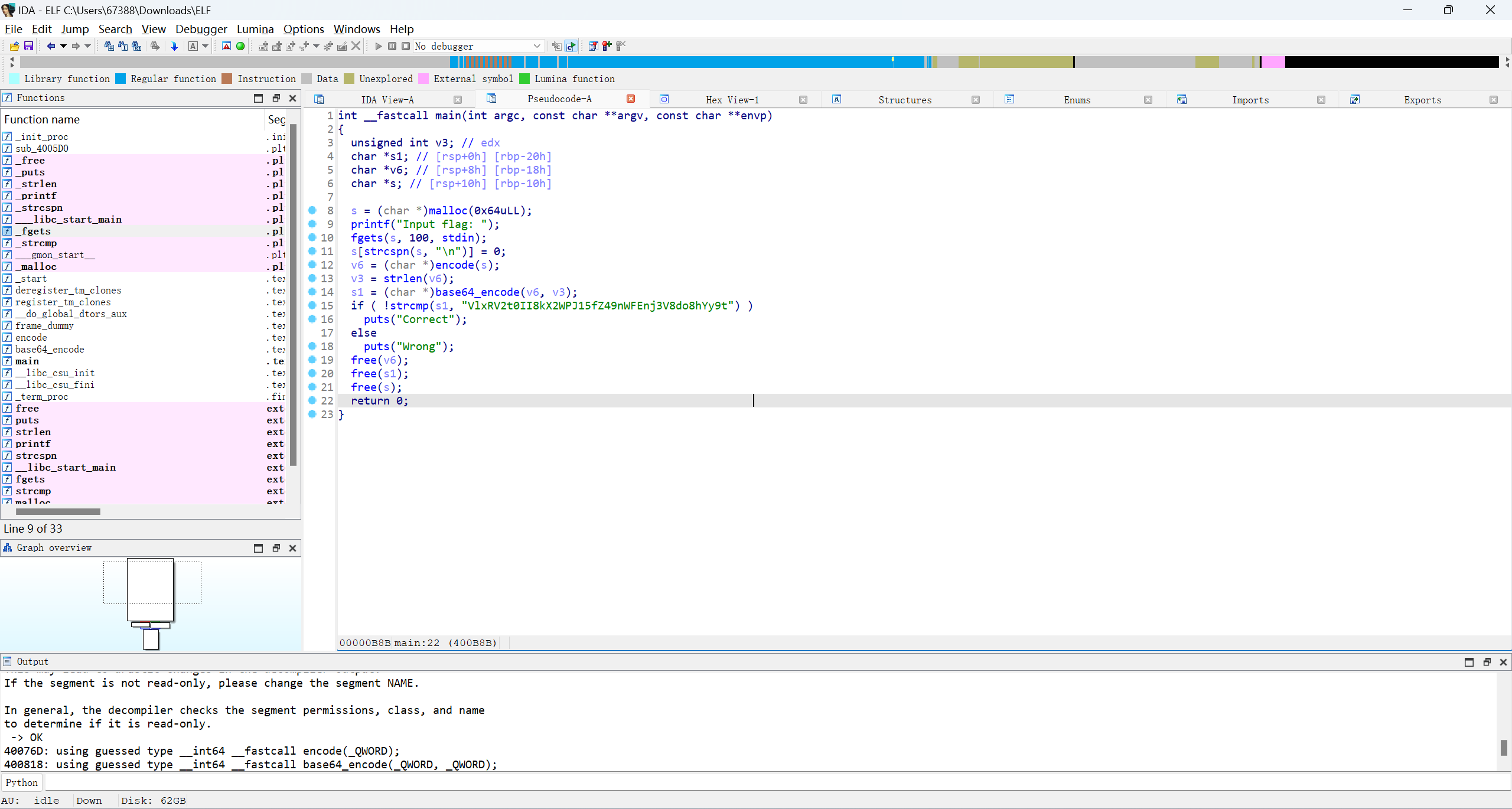Click the binoculars text search icon
1512x809 pixels.
[123, 46]
